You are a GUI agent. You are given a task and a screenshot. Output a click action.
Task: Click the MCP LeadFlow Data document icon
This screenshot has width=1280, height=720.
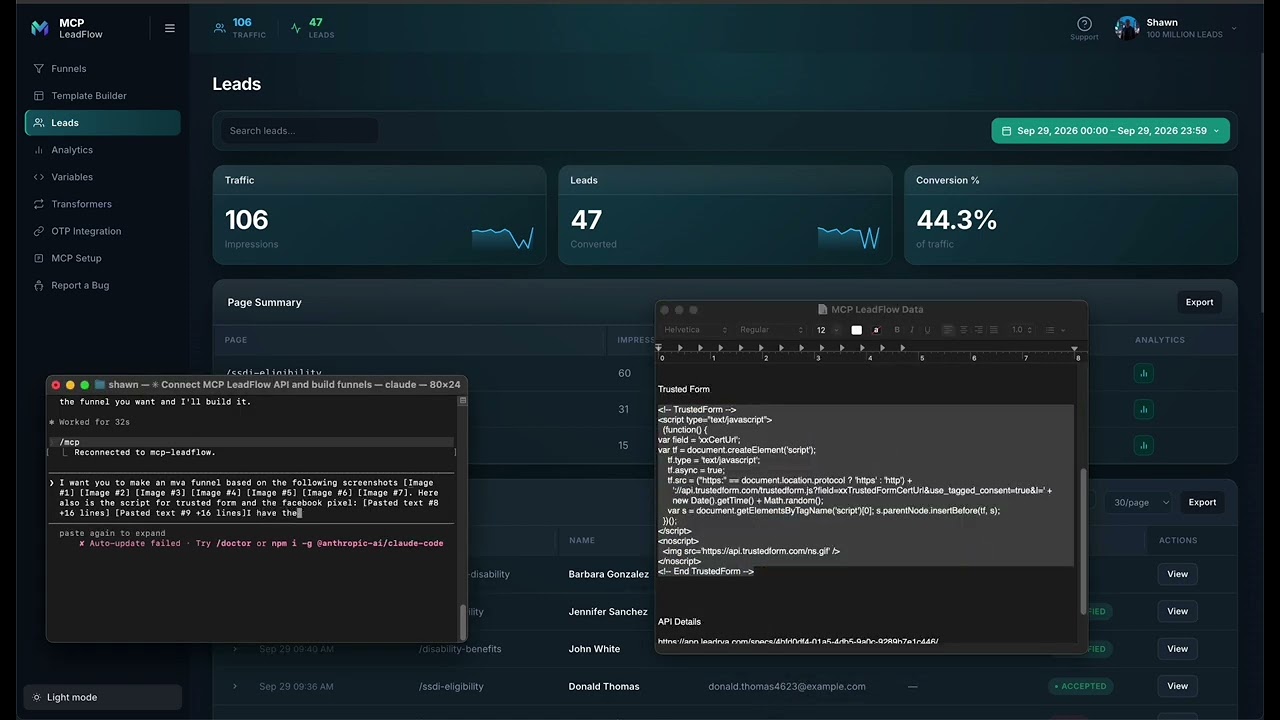[x=823, y=310]
